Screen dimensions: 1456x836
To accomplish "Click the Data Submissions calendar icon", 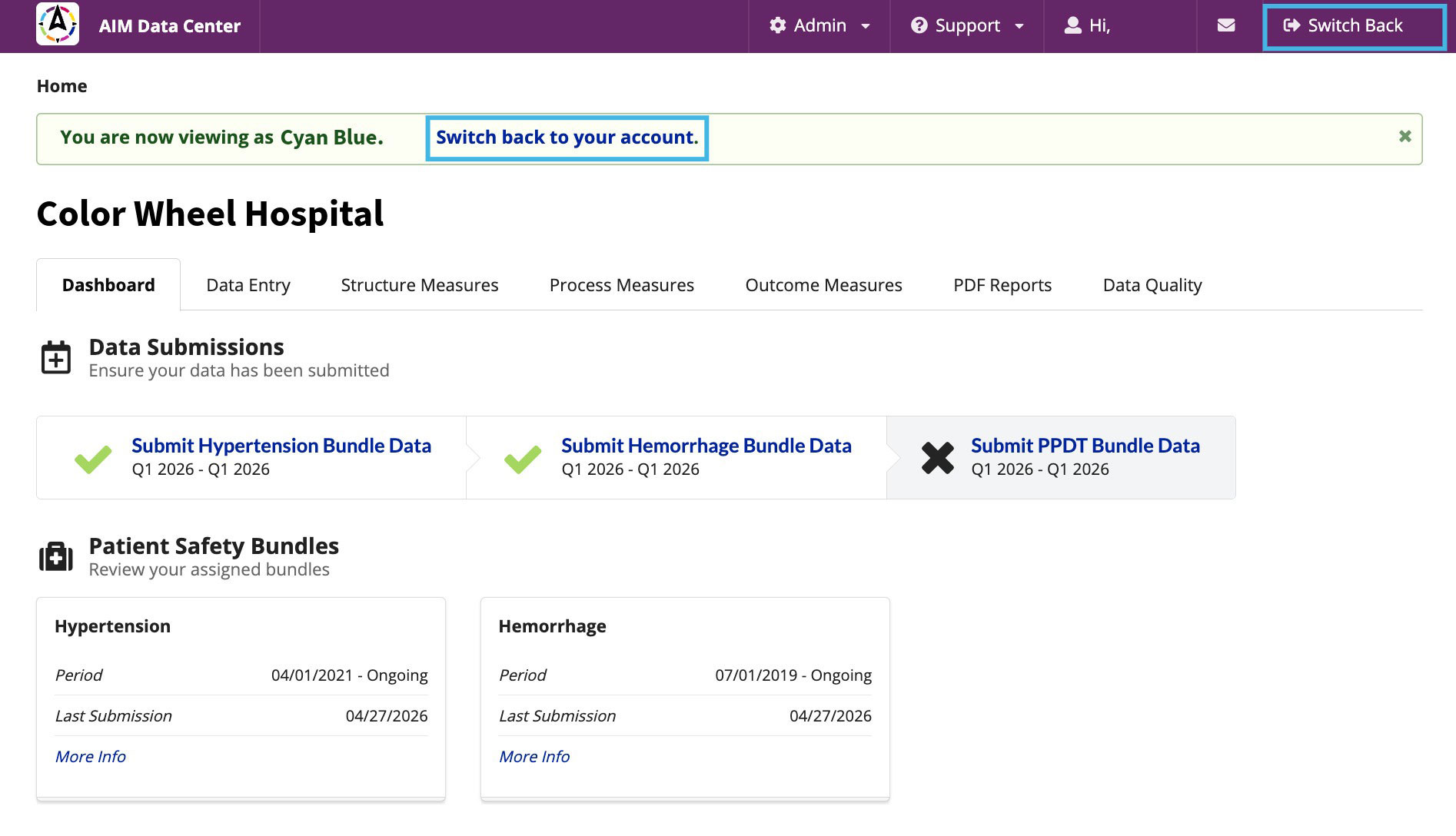I will [x=55, y=358].
